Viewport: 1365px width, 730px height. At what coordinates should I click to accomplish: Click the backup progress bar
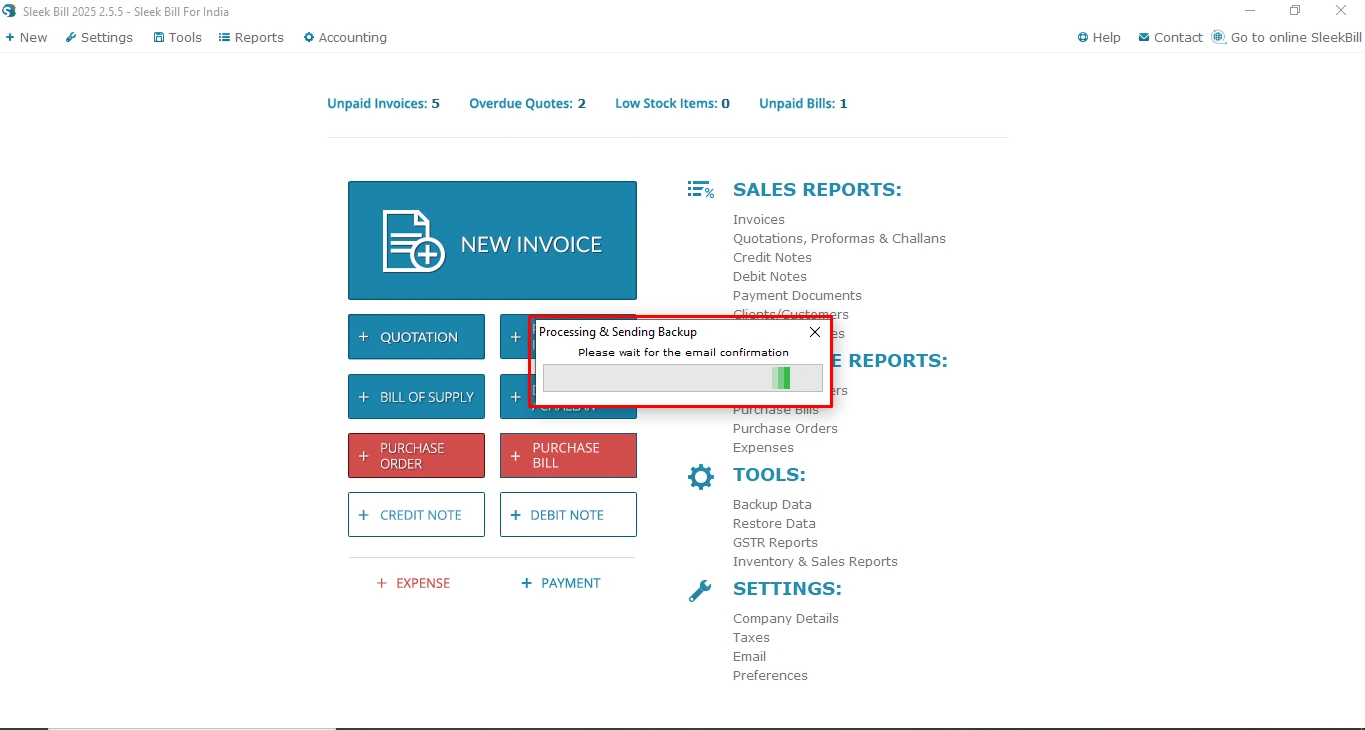[x=682, y=378]
